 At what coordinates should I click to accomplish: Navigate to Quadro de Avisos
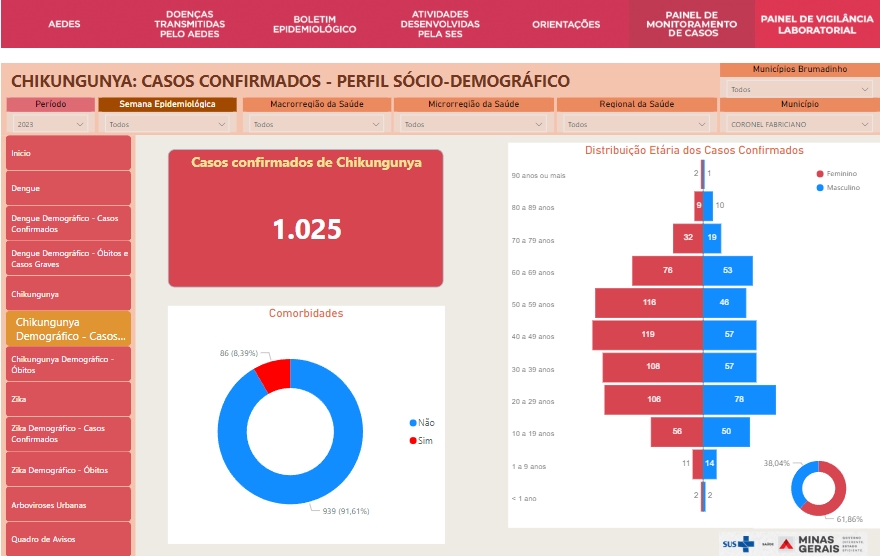point(68,539)
